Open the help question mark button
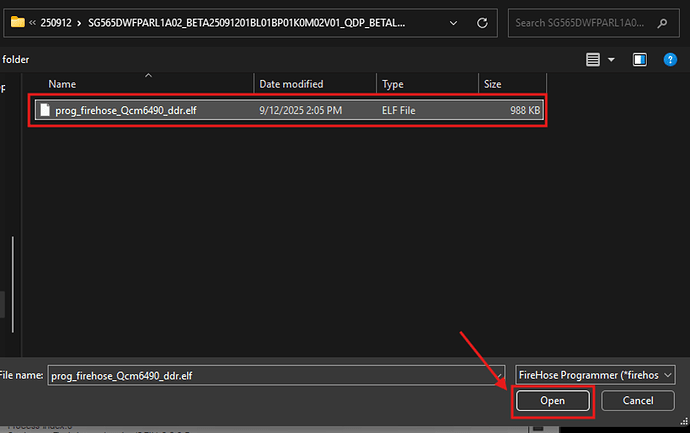Image resolution: width=690 pixels, height=433 pixels. tap(670, 59)
